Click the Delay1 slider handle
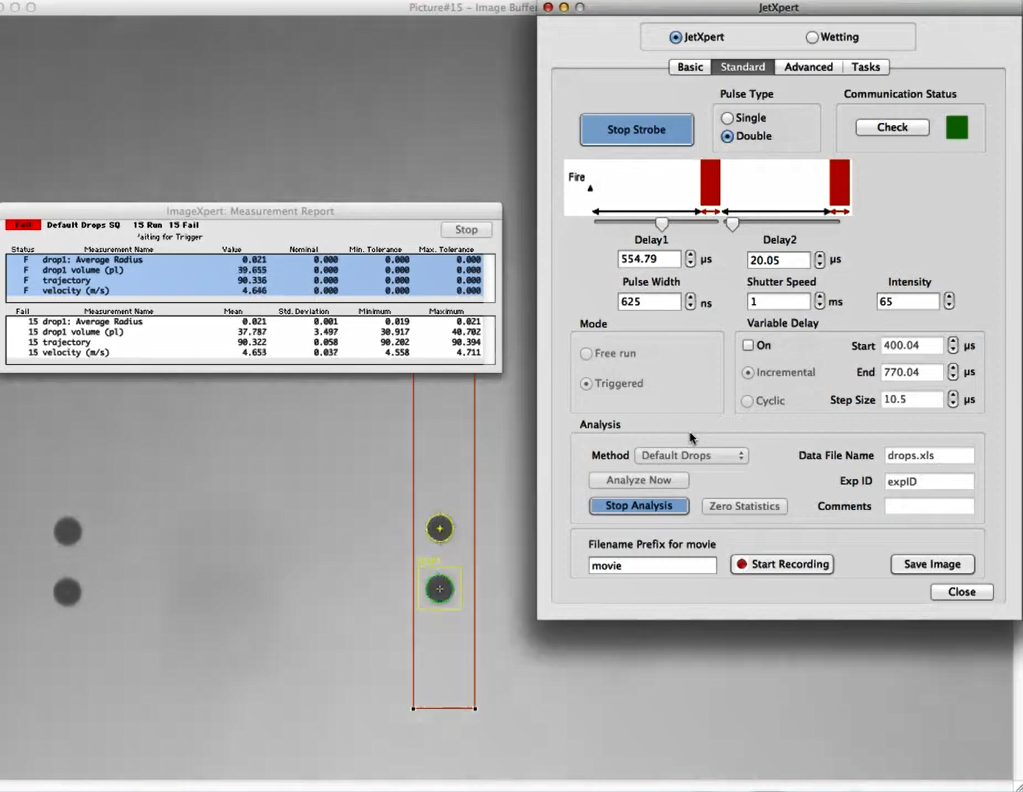1023x792 pixels. pyautogui.click(x=661, y=225)
